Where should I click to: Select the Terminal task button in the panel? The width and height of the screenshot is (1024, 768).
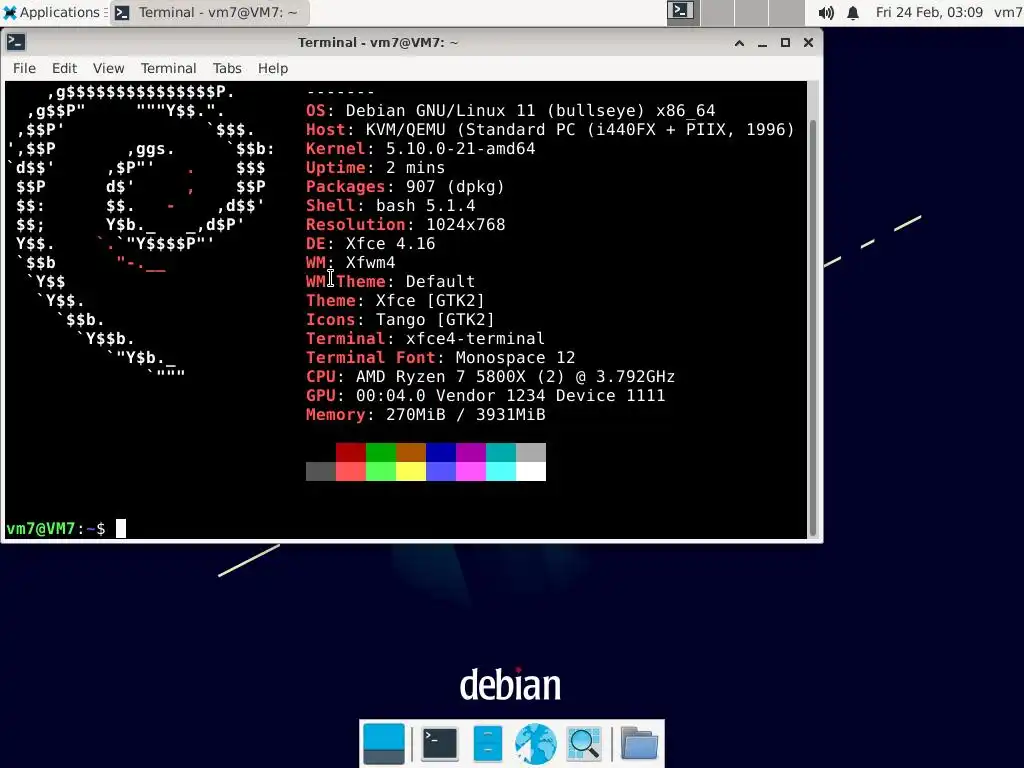pos(210,12)
